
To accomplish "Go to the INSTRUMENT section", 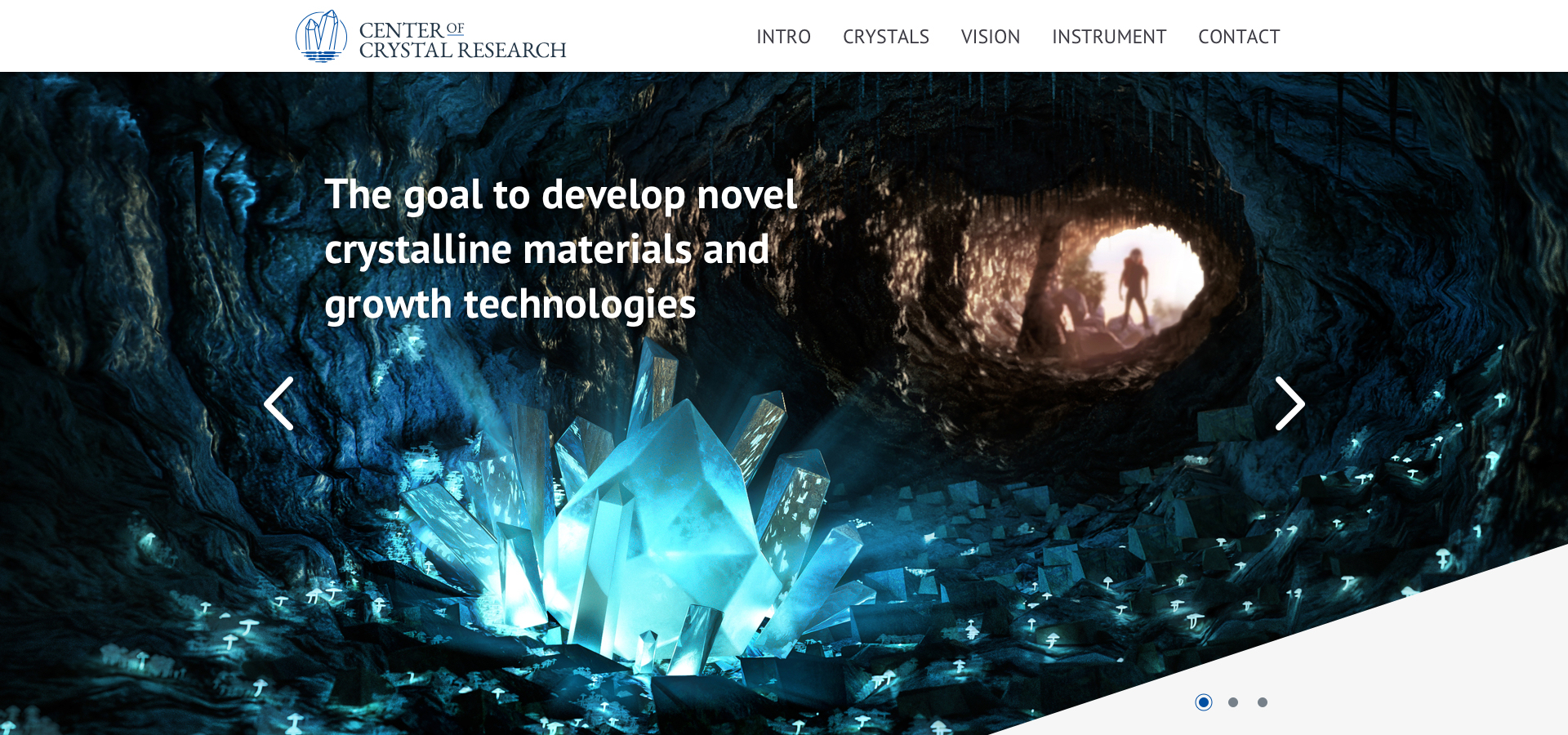I will coord(1108,37).
